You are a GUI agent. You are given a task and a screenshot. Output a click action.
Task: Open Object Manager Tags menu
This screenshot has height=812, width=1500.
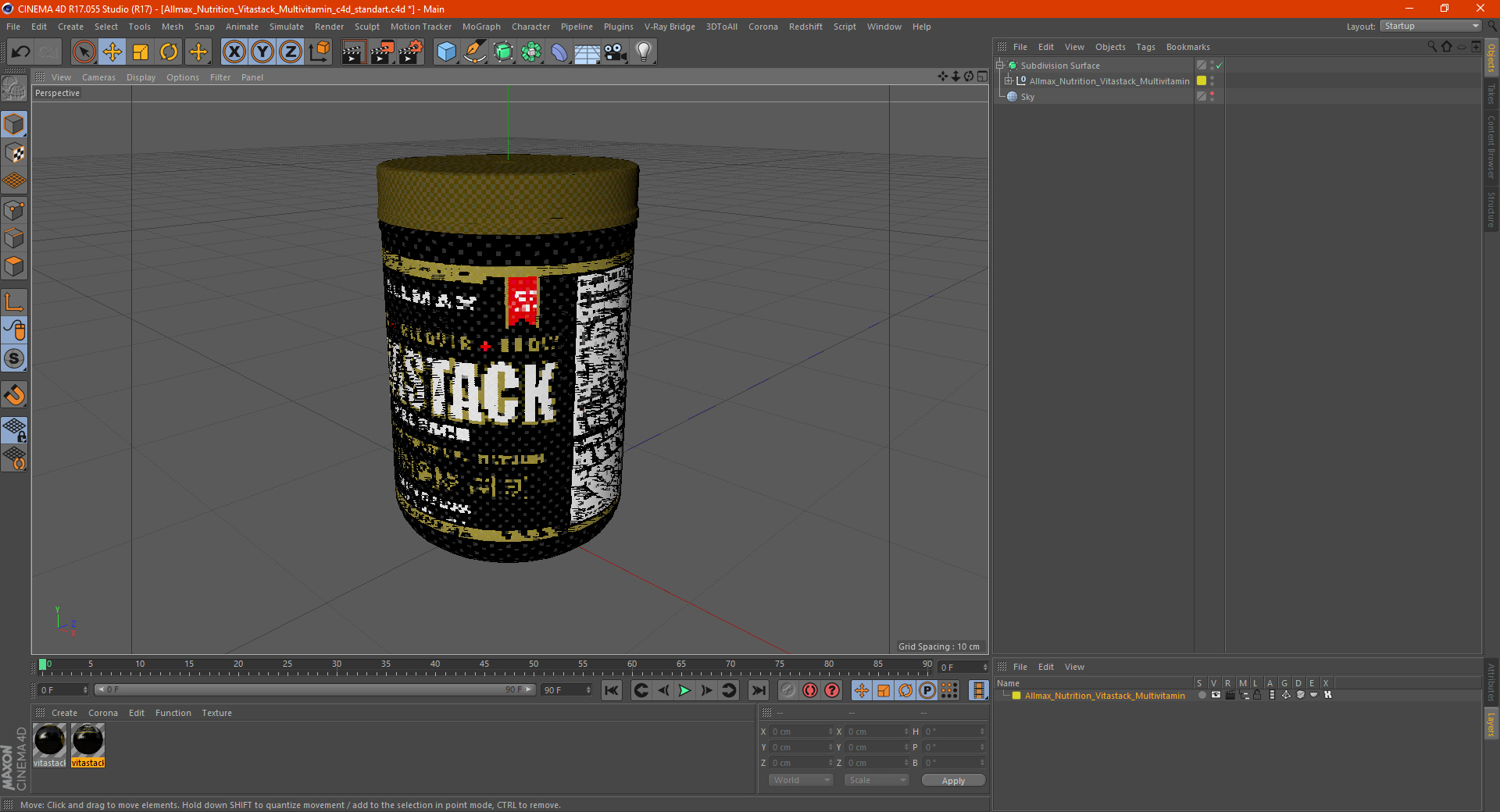(x=1145, y=47)
